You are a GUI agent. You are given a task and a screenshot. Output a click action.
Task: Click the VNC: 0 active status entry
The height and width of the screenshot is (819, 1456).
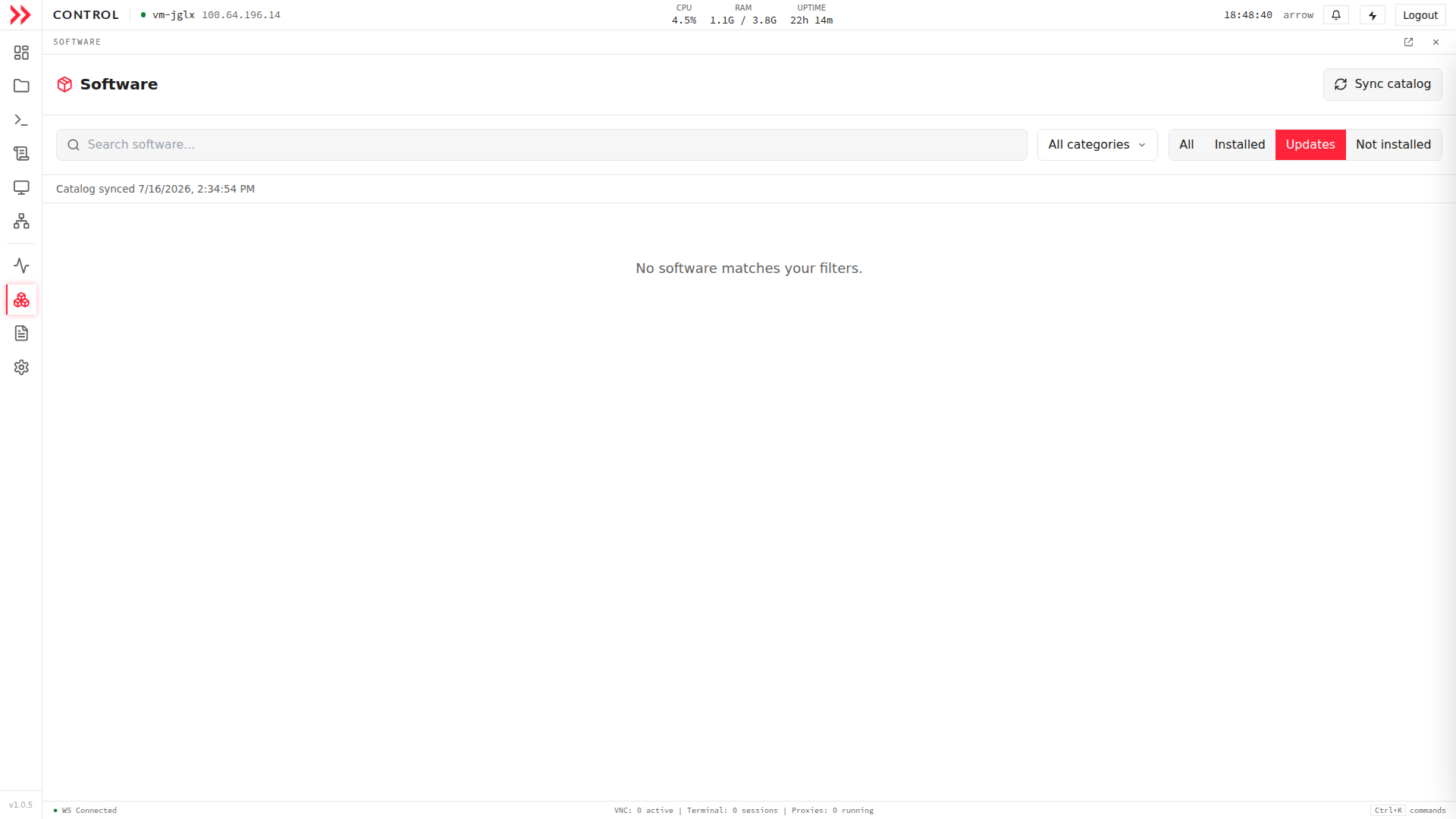[x=644, y=811]
